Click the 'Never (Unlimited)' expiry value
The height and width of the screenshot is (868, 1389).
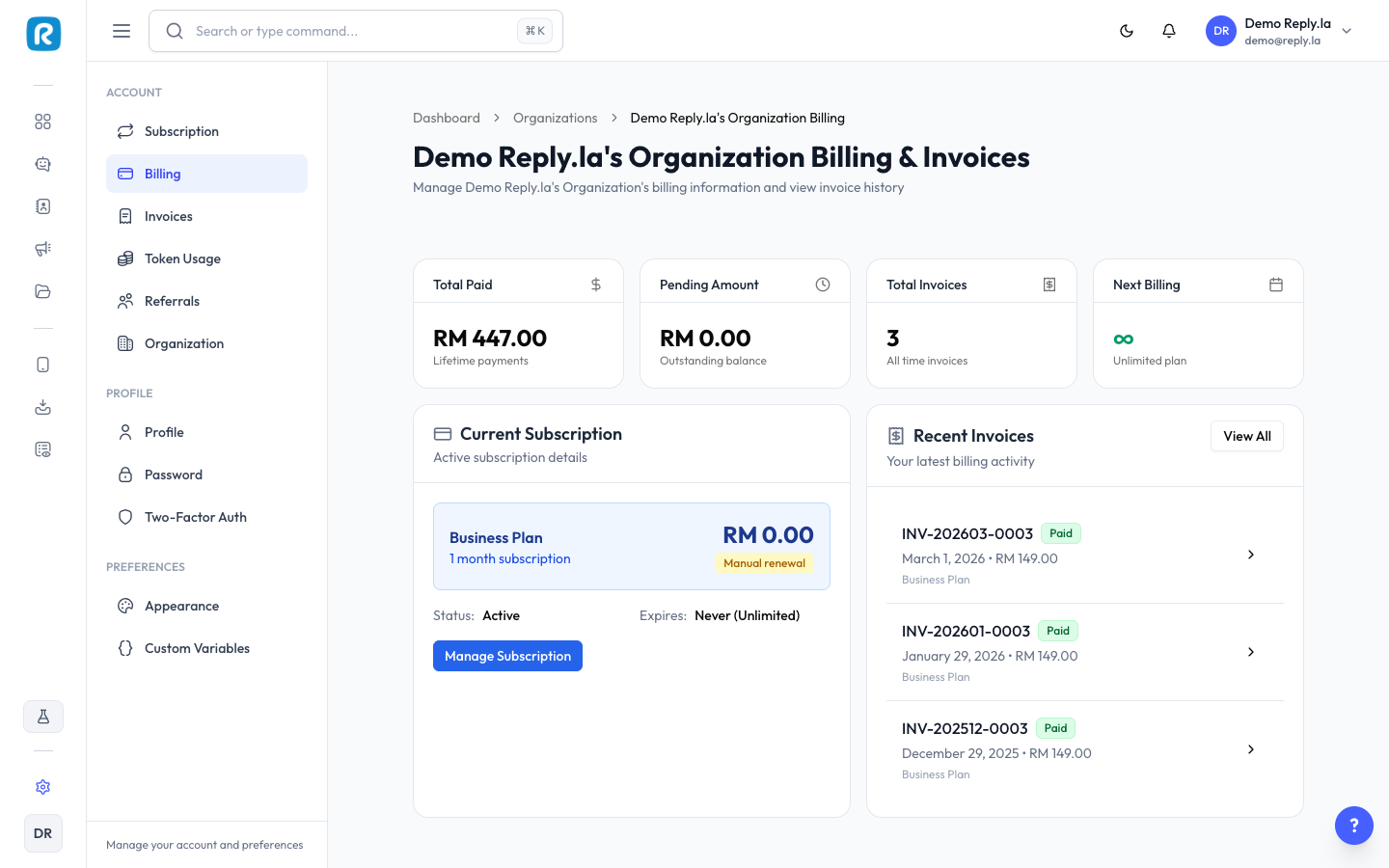748,615
